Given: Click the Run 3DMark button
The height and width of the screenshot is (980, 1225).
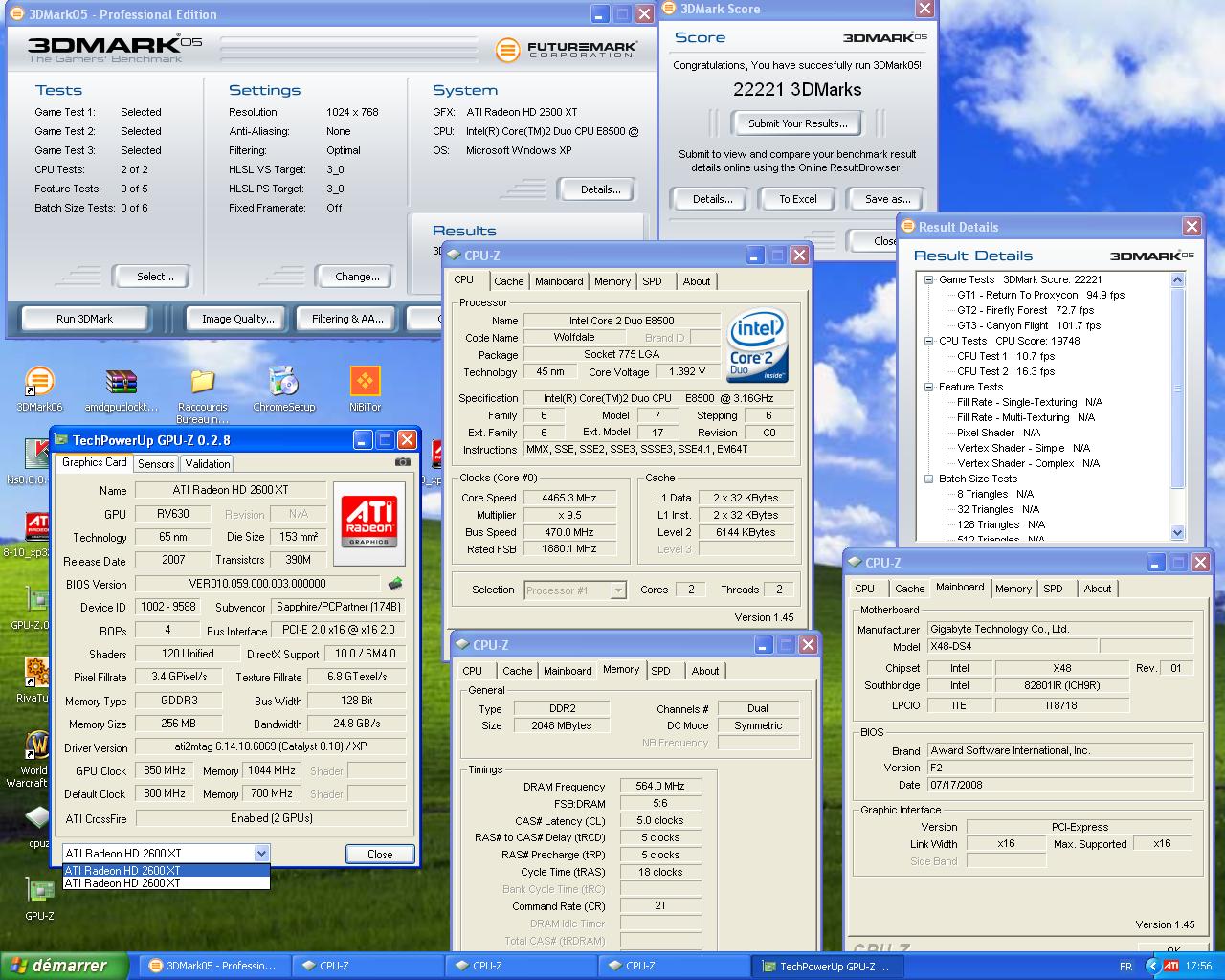Looking at the screenshot, I should [x=84, y=319].
